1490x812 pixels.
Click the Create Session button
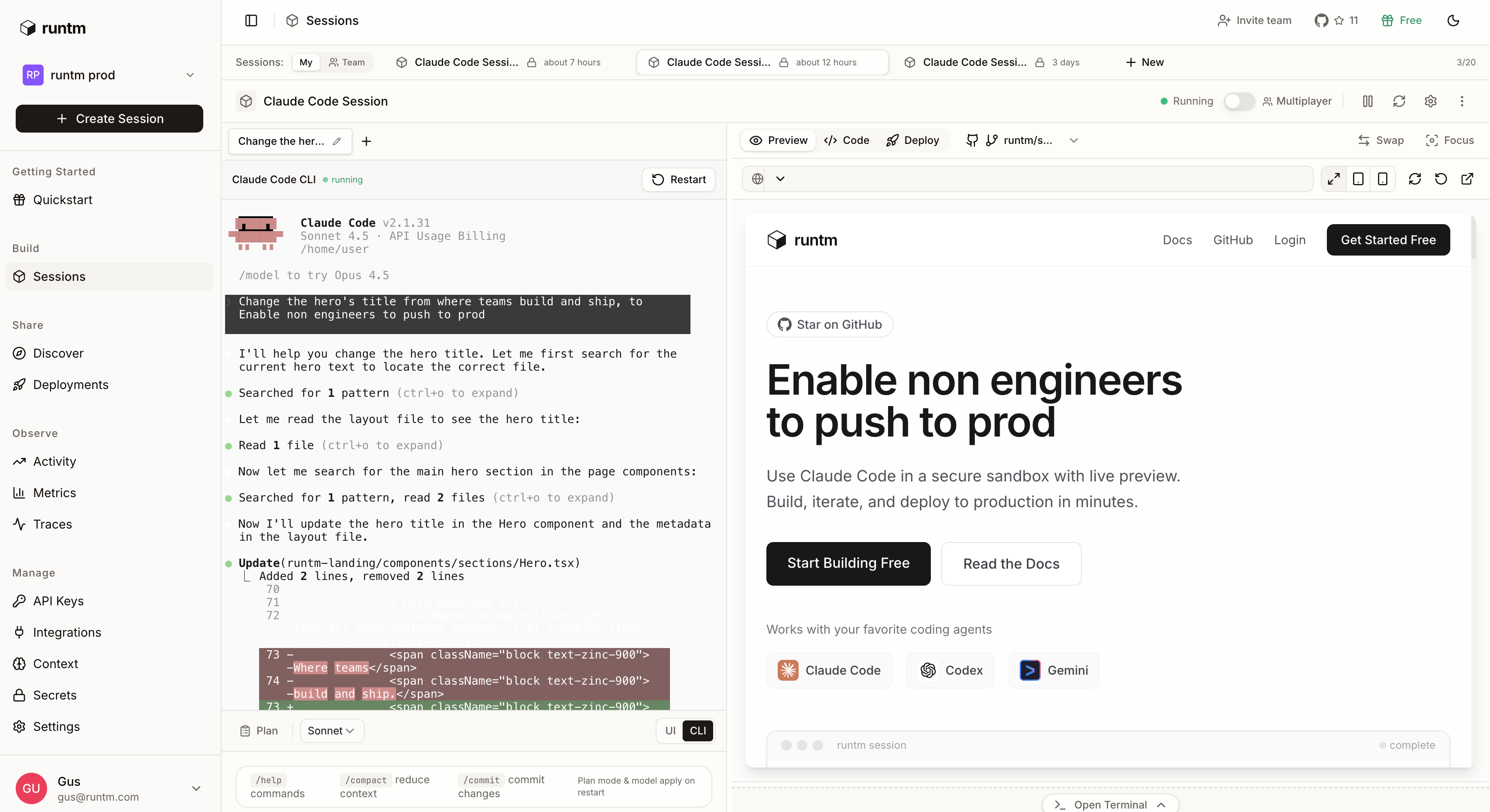109,118
